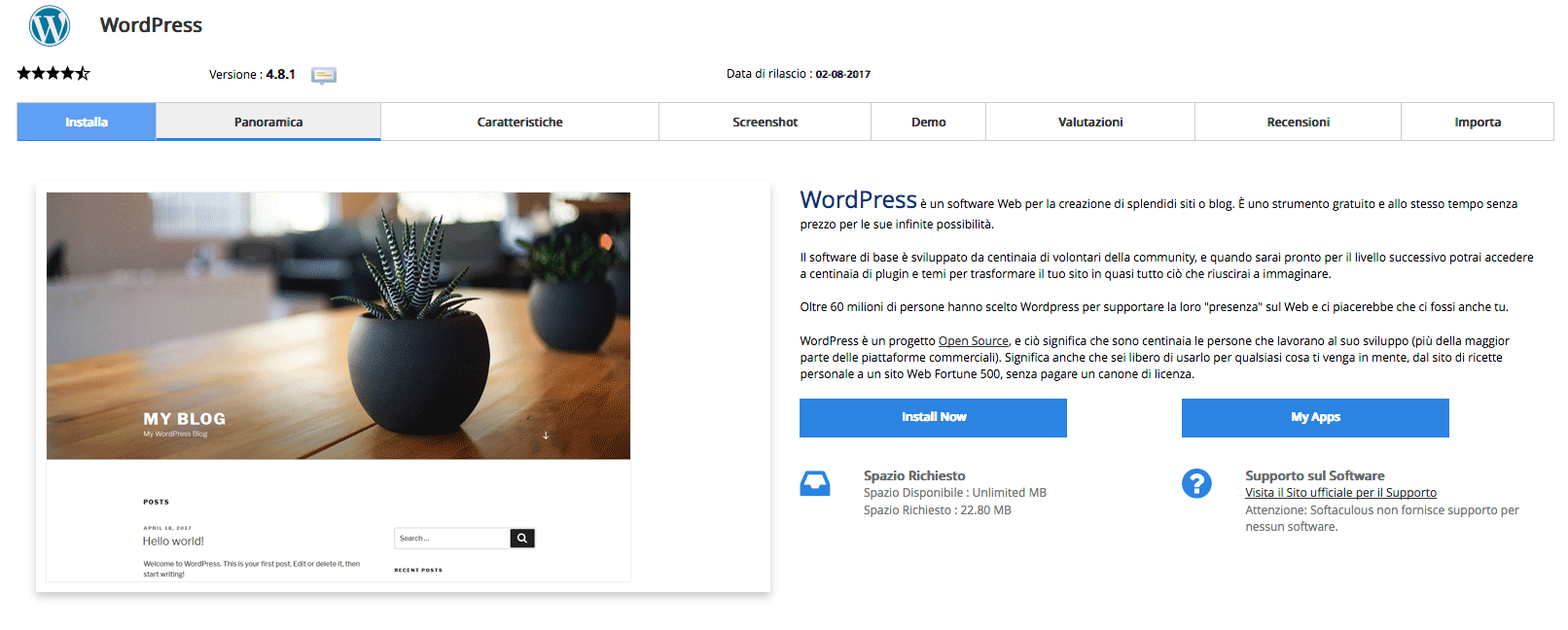Click the My Apps button

point(1315,417)
